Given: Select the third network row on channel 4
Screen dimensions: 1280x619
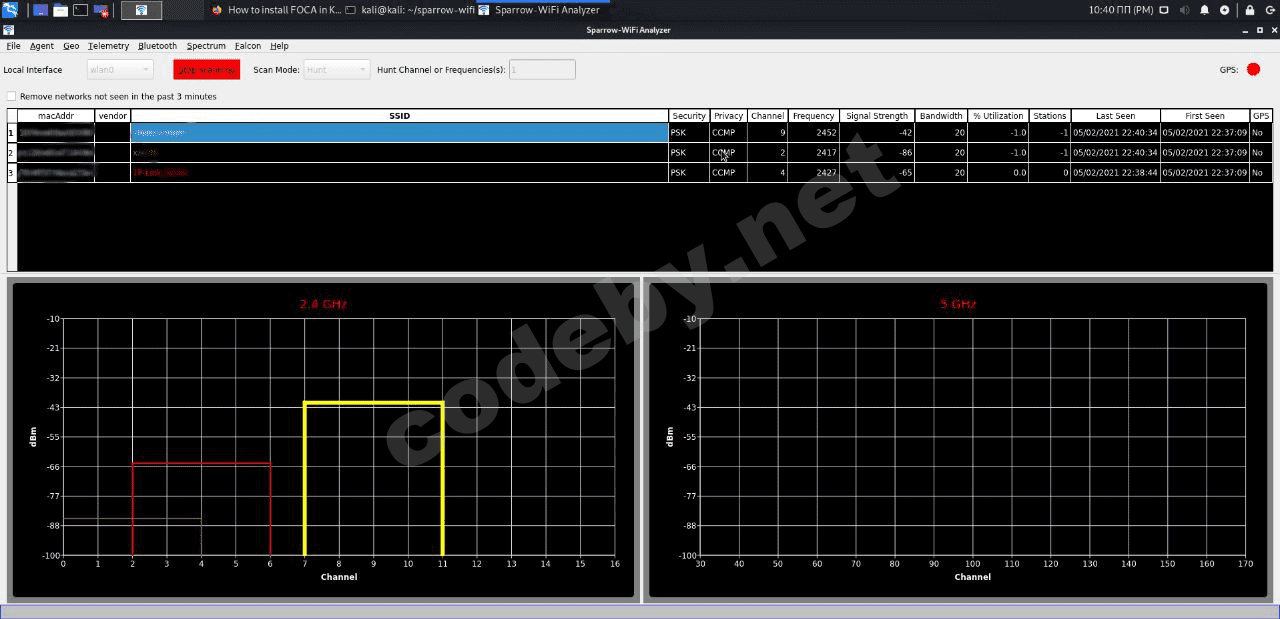Looking at the screenshot, I should [400, 173].
